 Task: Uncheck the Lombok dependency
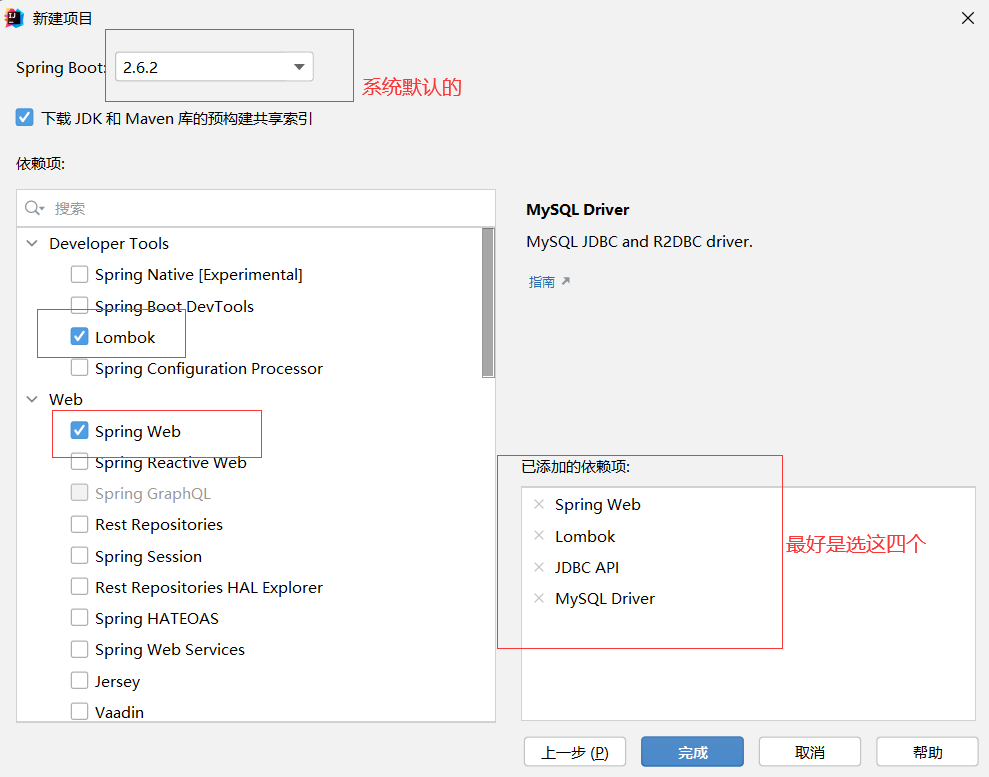tap(79, 337)
